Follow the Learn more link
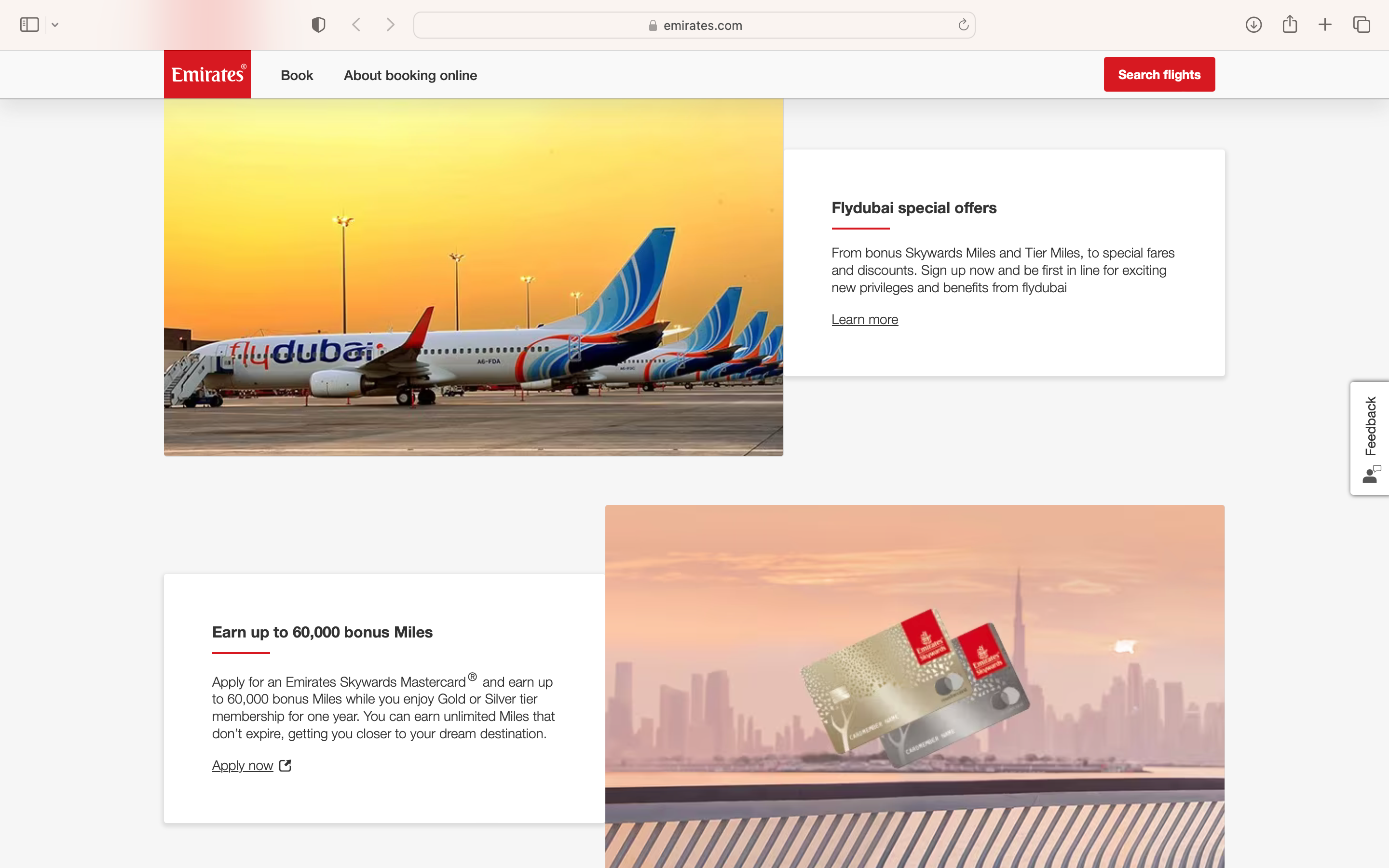This screenshot has width=1389, height=868. click(864, 320)
